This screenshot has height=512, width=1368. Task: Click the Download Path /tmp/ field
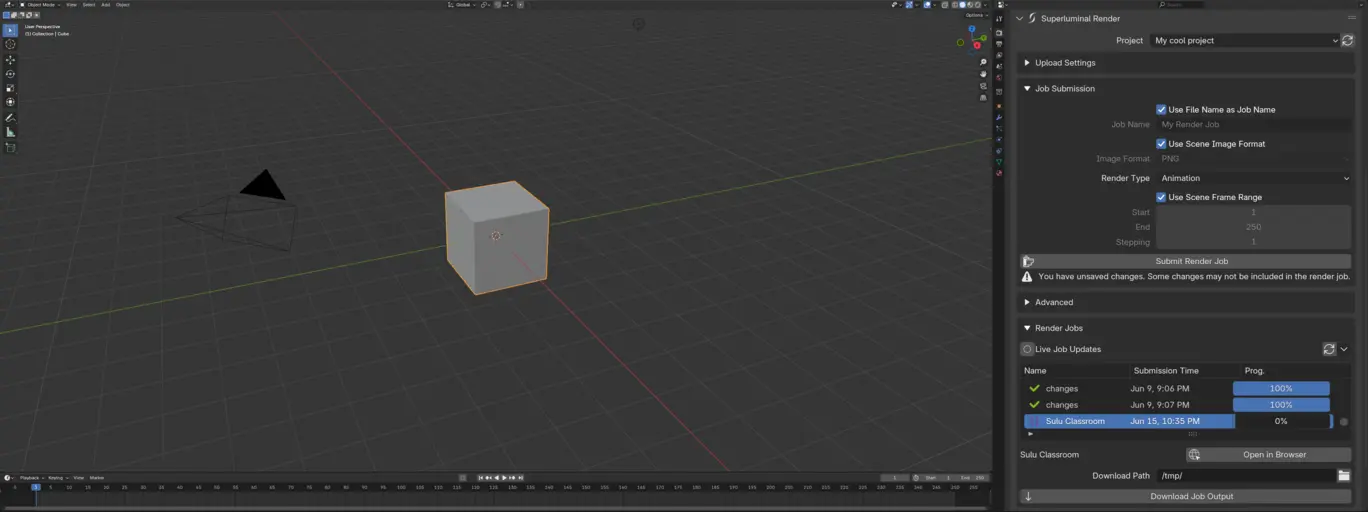(x=1246, y=476)
